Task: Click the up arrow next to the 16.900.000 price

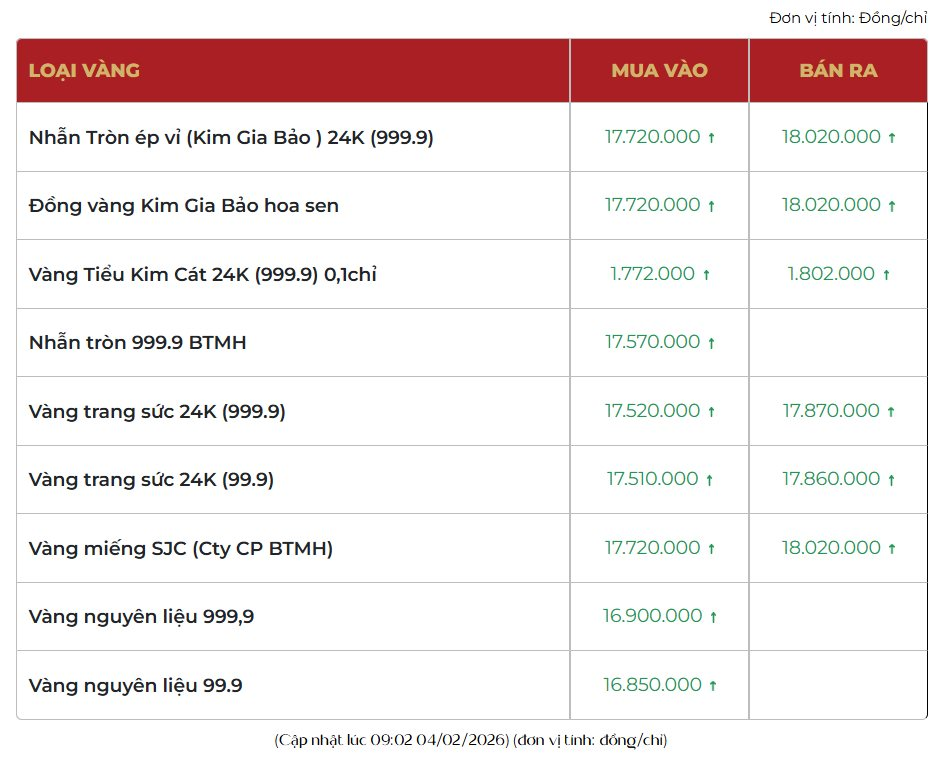Action: click(713, 618)
